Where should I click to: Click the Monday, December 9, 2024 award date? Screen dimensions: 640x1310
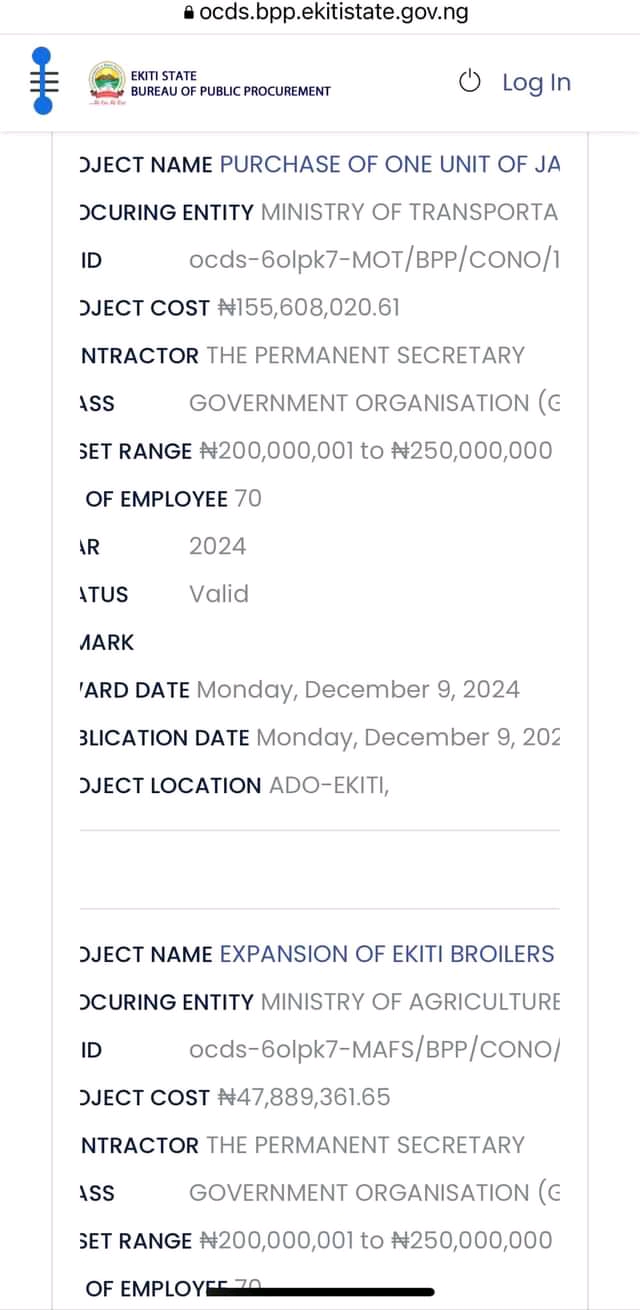pos(358,690)
